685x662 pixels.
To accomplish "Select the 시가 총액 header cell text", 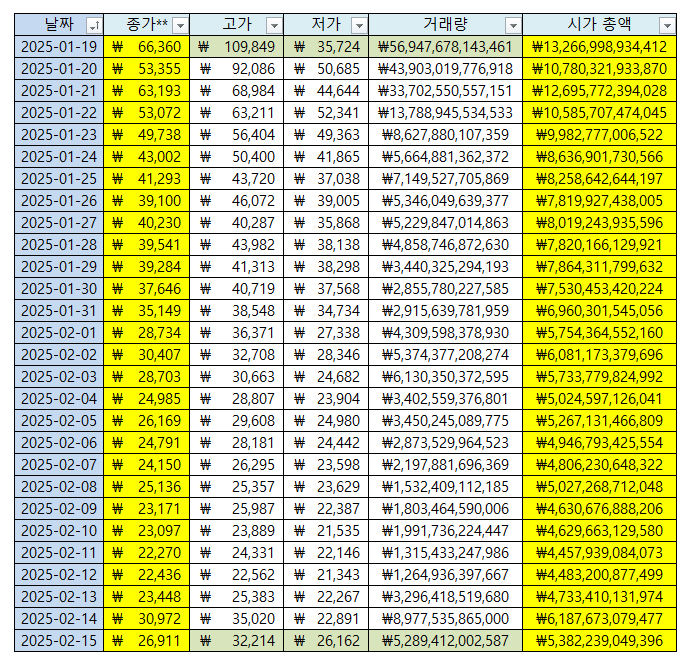I will point(599,24).
